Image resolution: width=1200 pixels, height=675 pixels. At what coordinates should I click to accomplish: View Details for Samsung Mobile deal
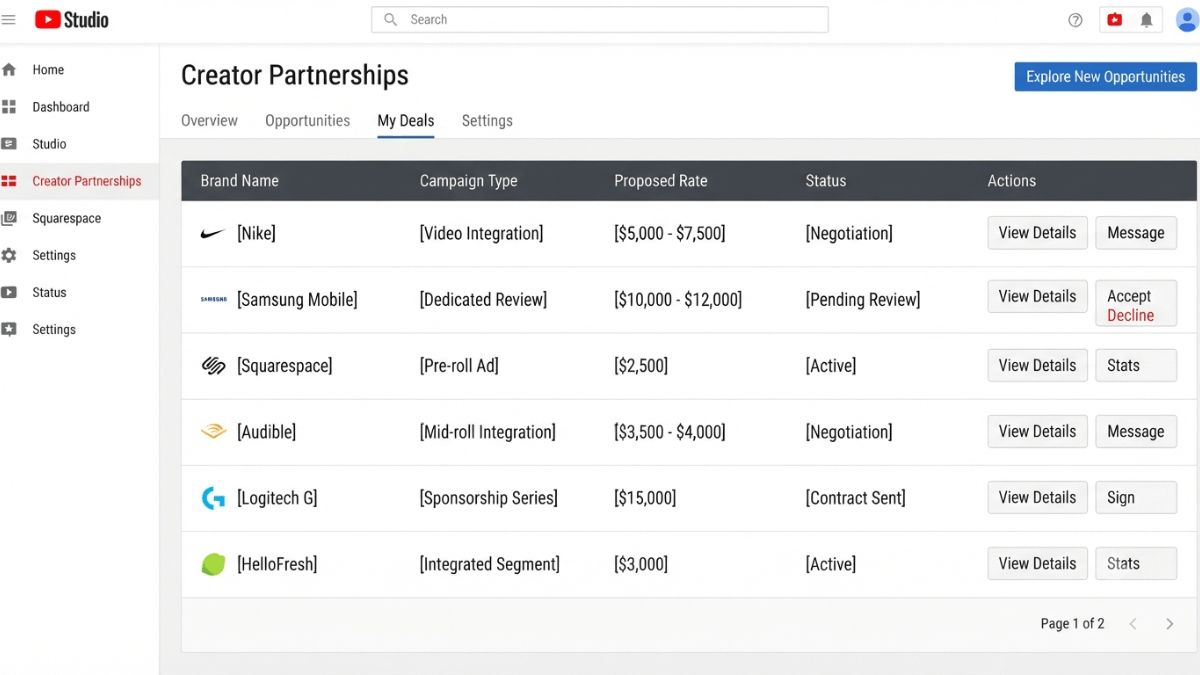(x=1037, y=297)
